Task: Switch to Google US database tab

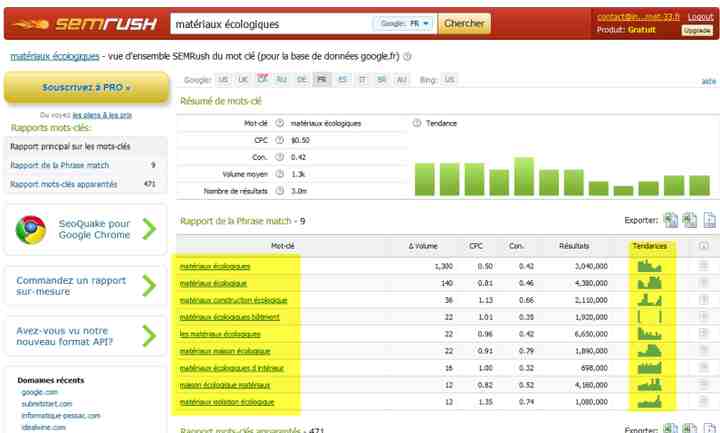Action: (223, 79)
